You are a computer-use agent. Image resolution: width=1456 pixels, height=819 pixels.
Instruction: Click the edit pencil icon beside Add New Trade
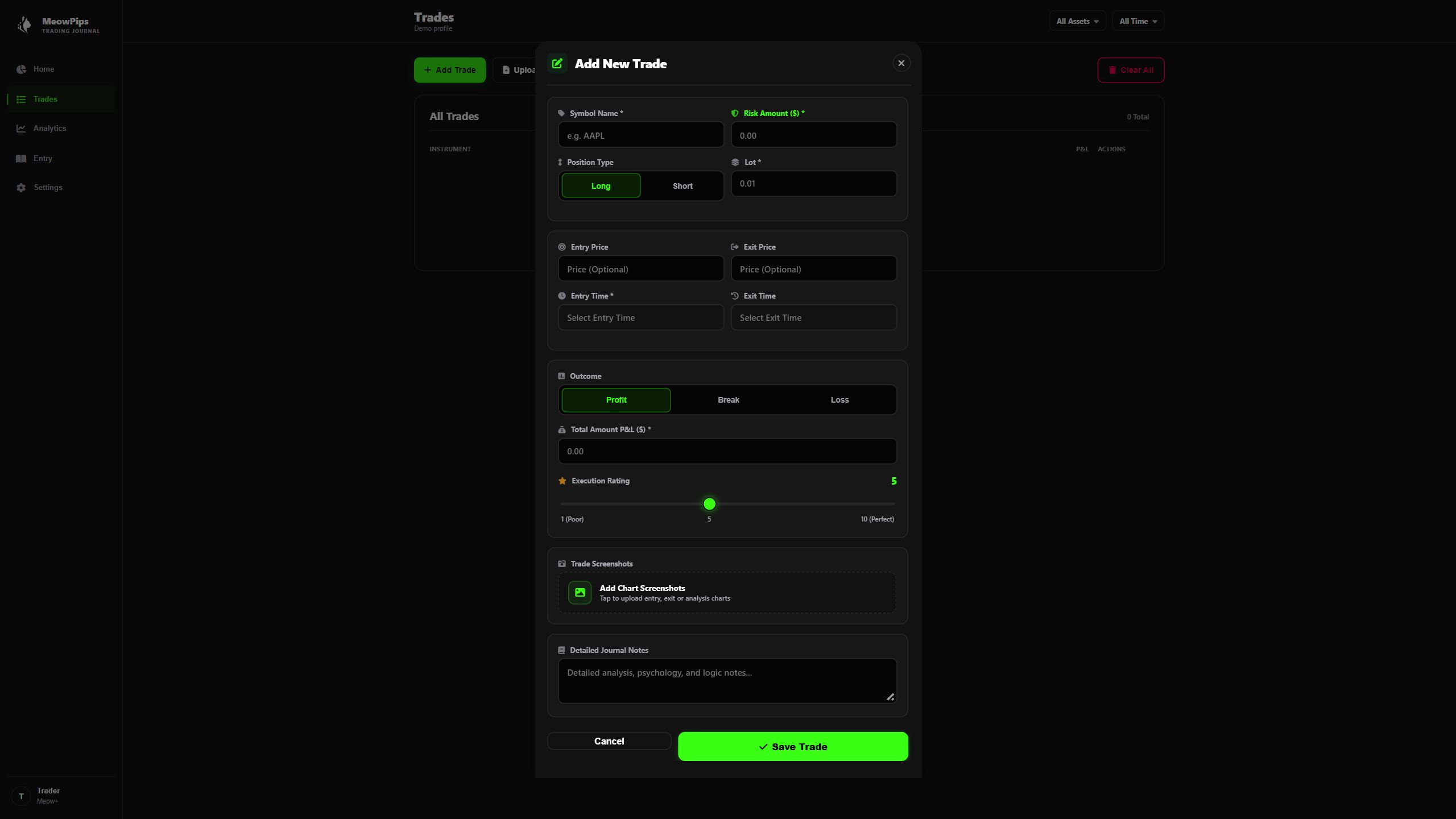pos(557,64)
